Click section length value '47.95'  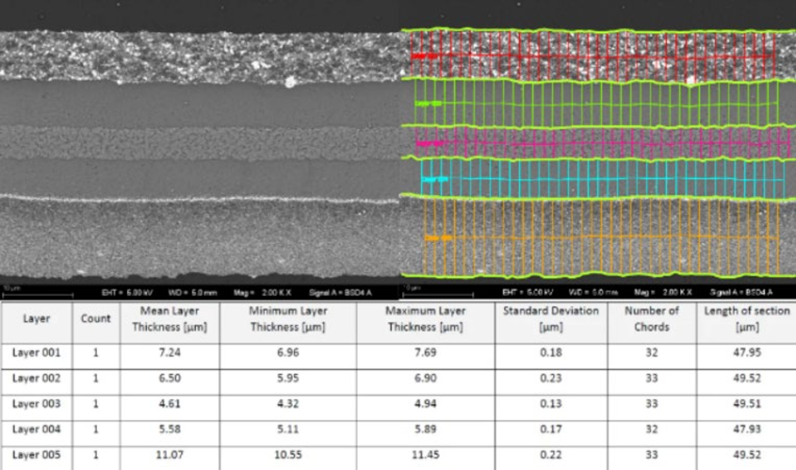747,352
